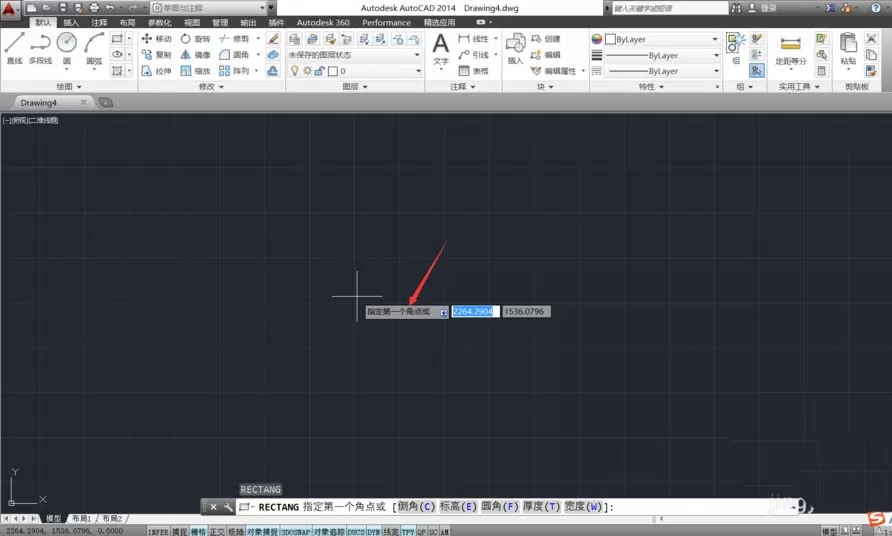The image size is (892, 536).
Task: Click the Leader (引线) tool
Action: (473, 55)
